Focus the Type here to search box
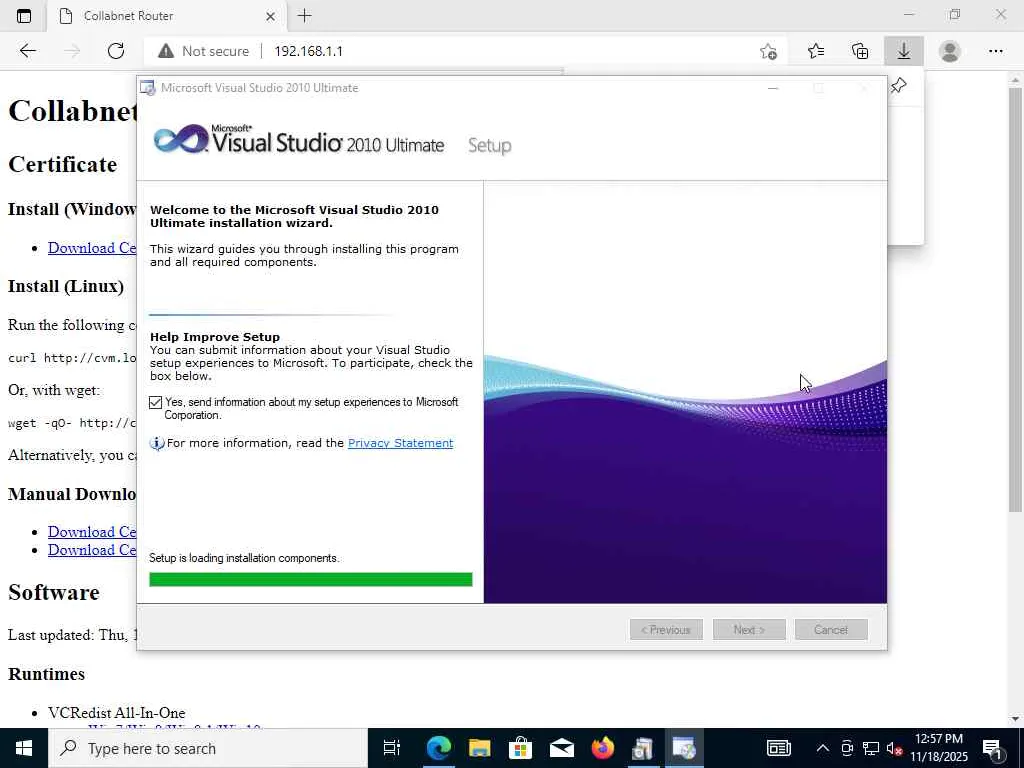 click(x=208, y=748)
